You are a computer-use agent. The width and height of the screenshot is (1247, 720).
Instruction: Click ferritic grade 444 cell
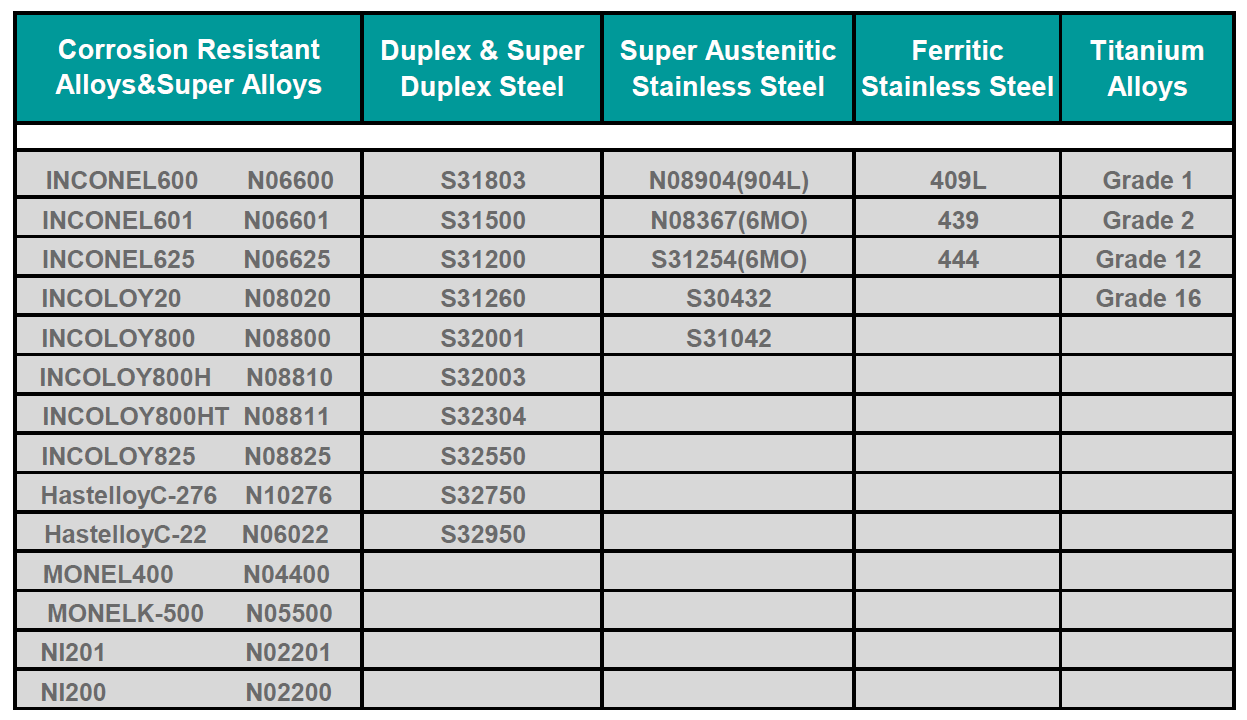tap(957, 260)
